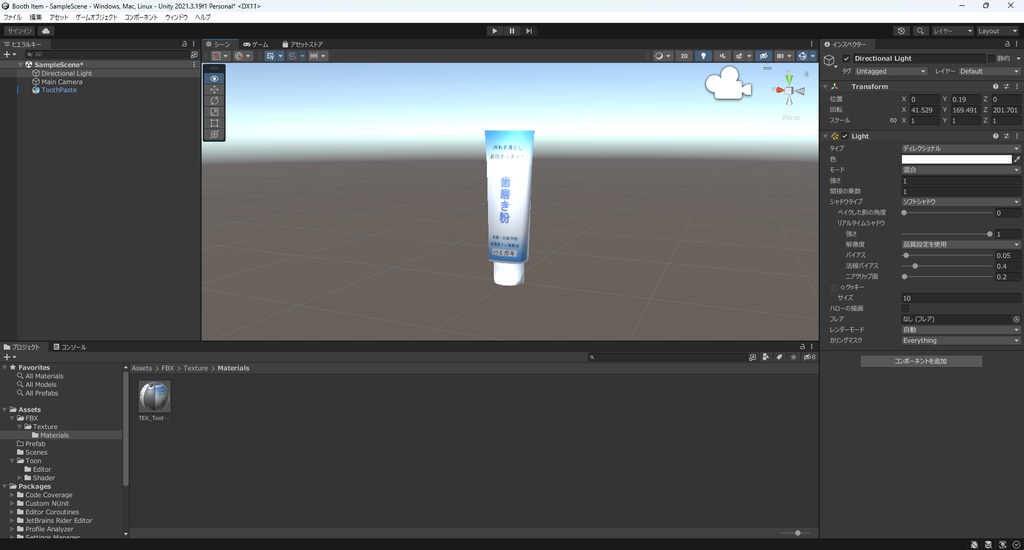Go to FBX in Project breadcrumb

pos(168,368)
